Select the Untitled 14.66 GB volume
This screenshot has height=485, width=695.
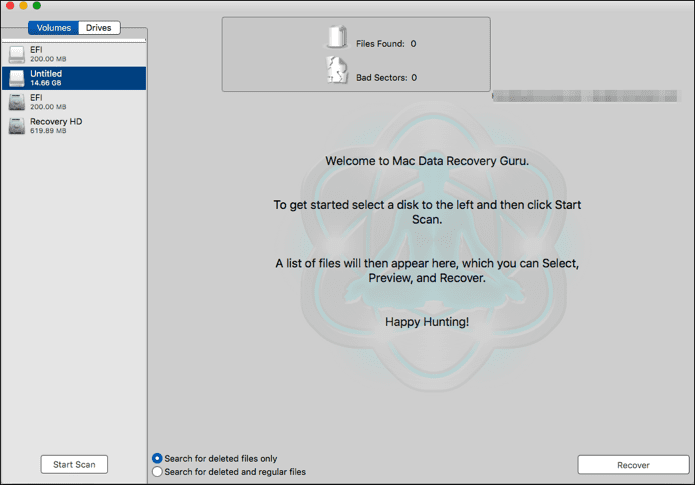tap(74, 78)
